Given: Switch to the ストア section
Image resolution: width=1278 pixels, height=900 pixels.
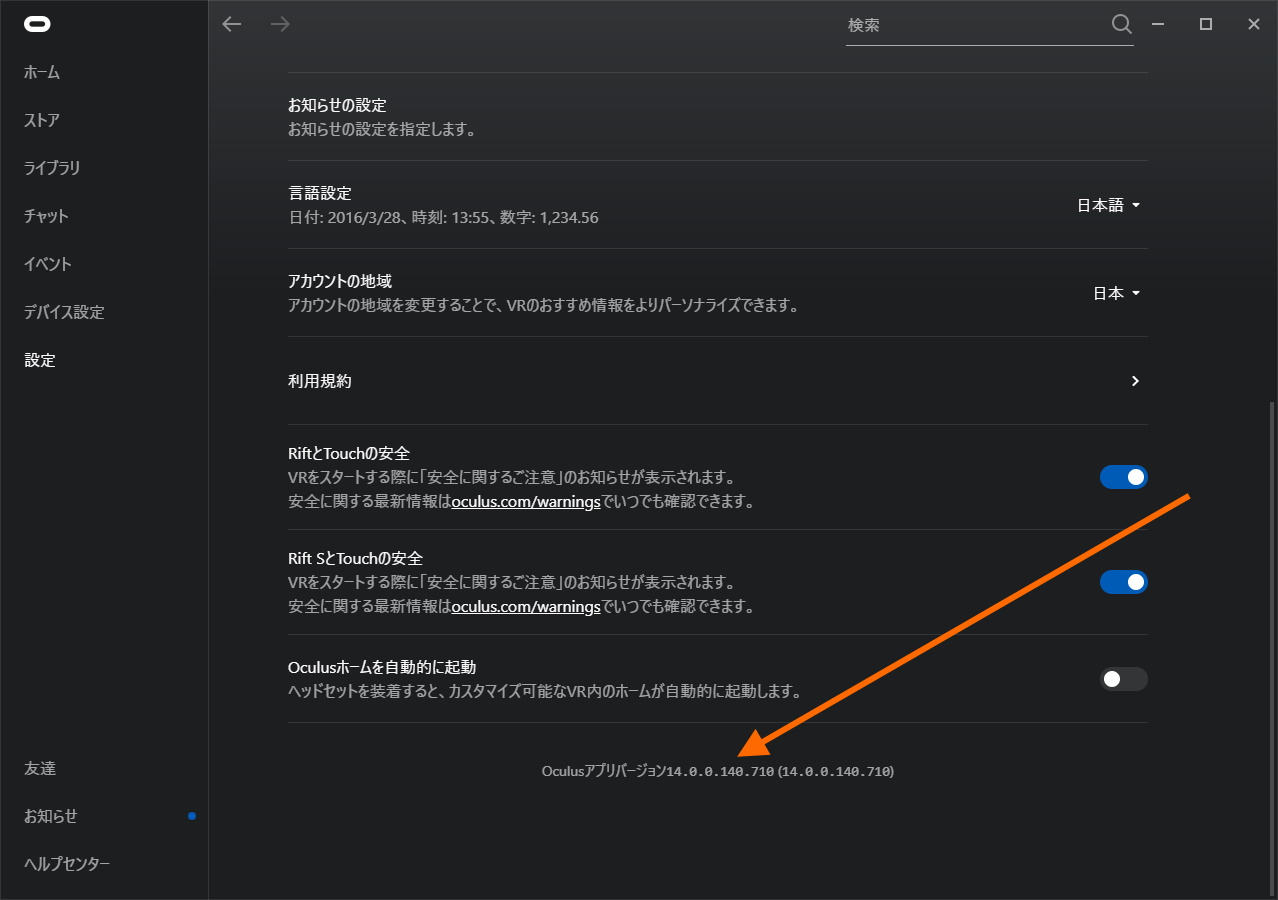Looking at the screenshot, I should point(40,120).
